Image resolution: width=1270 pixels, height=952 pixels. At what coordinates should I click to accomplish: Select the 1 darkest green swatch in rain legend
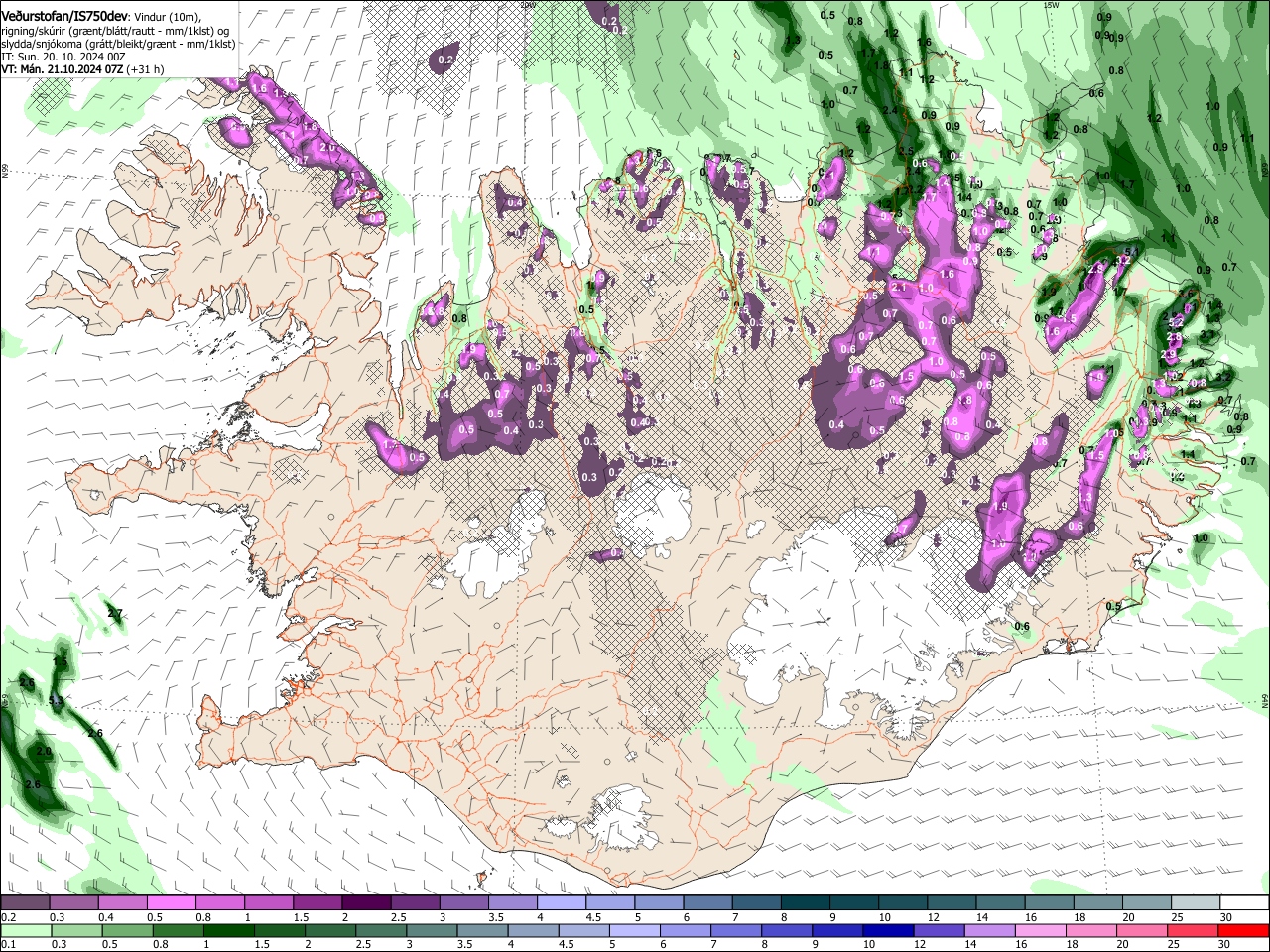228,930
